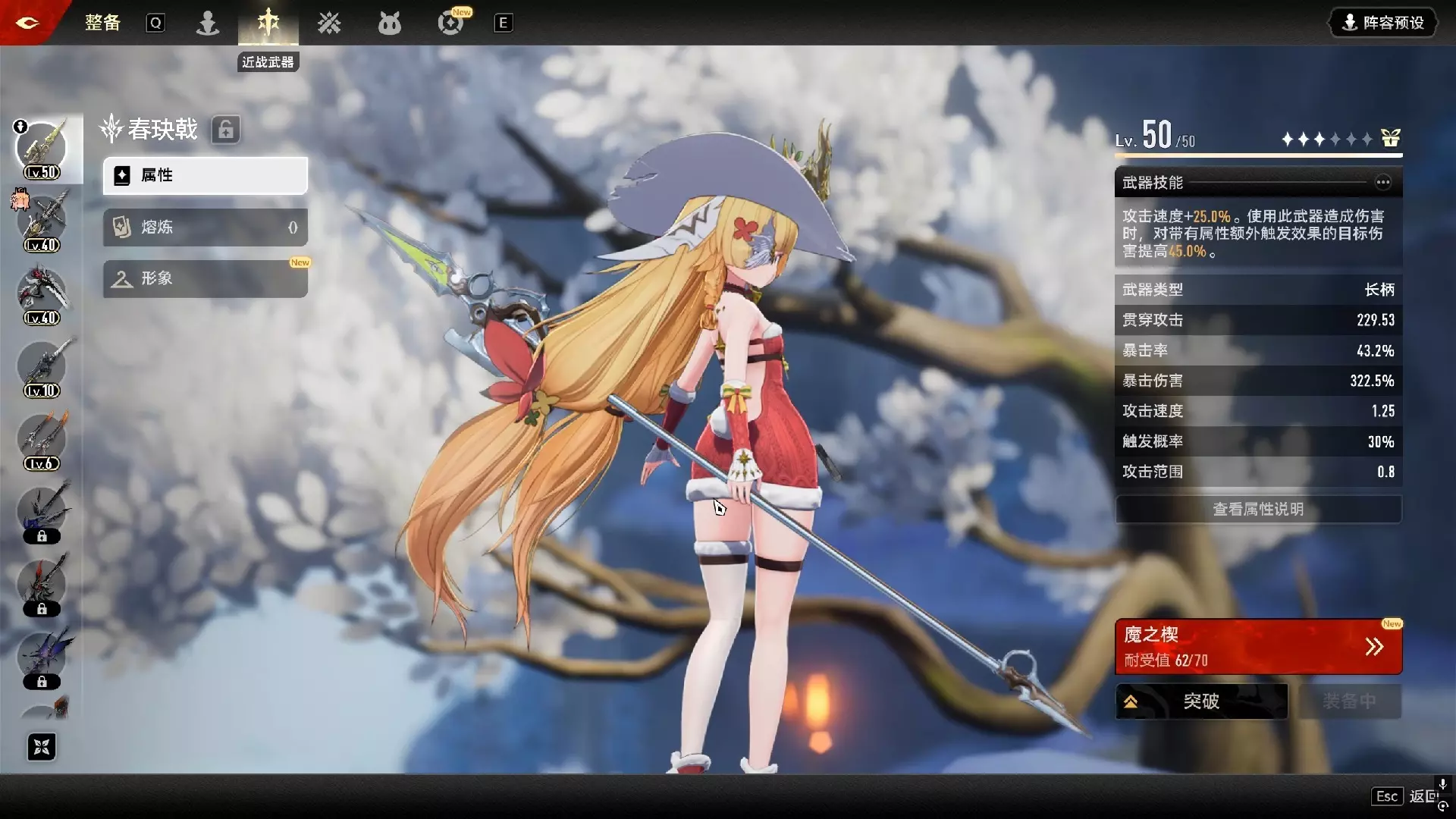
Task: Click the red back arrow logo
Action: coord(27,23)
